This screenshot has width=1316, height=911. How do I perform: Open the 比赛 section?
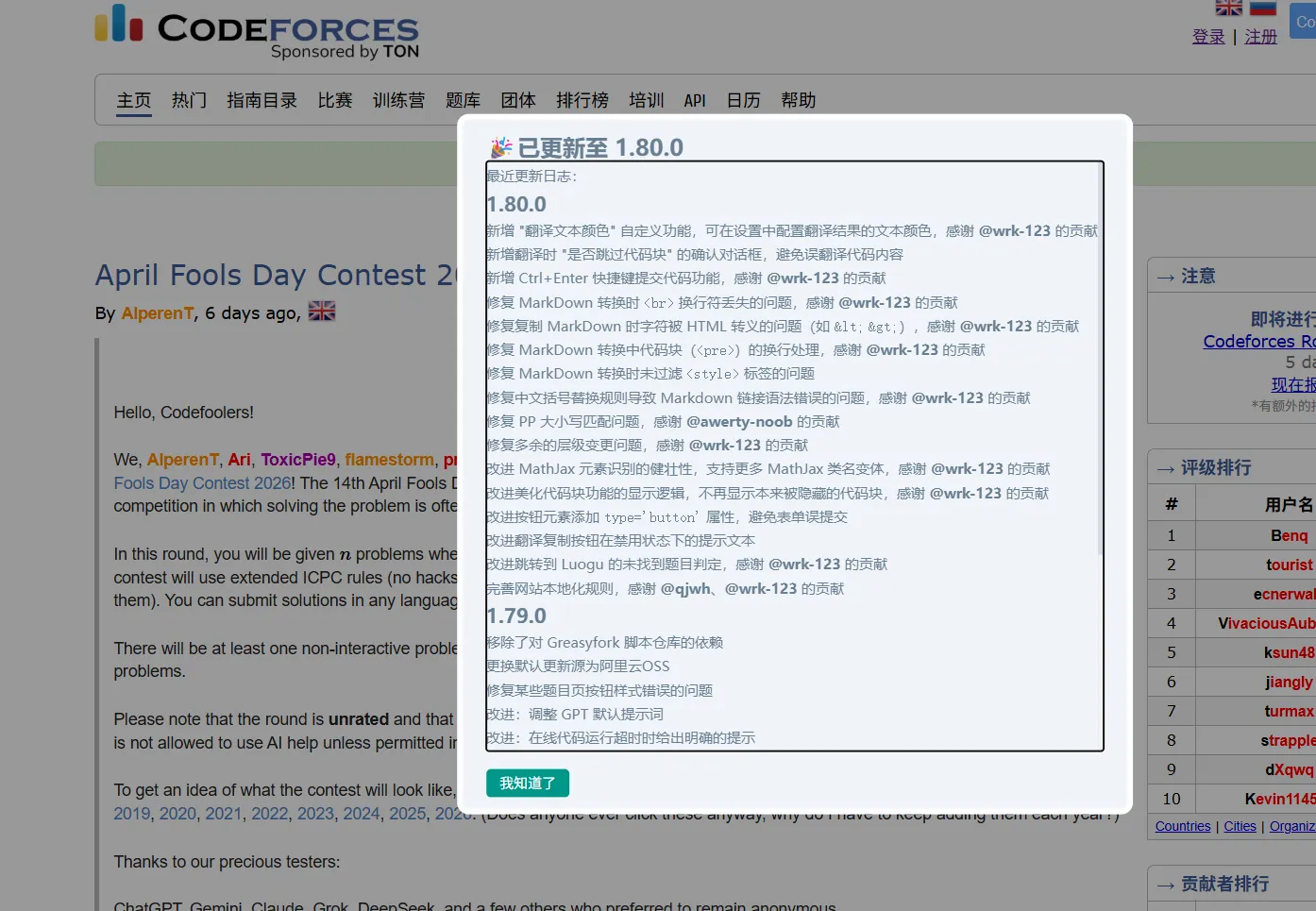(335, 99)
